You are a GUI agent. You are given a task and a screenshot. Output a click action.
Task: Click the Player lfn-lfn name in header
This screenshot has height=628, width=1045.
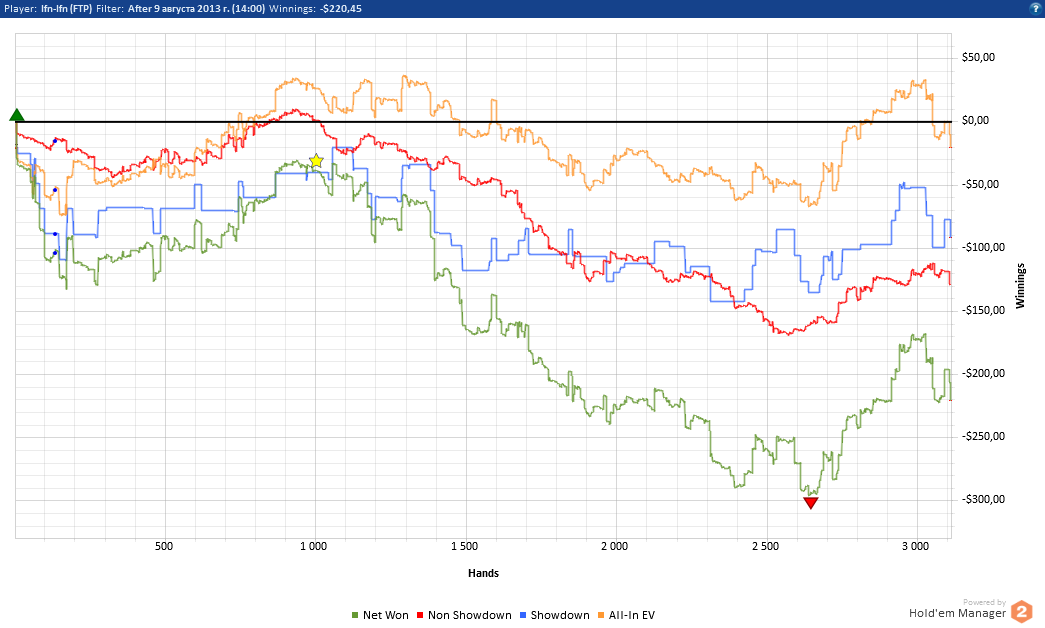67,9
